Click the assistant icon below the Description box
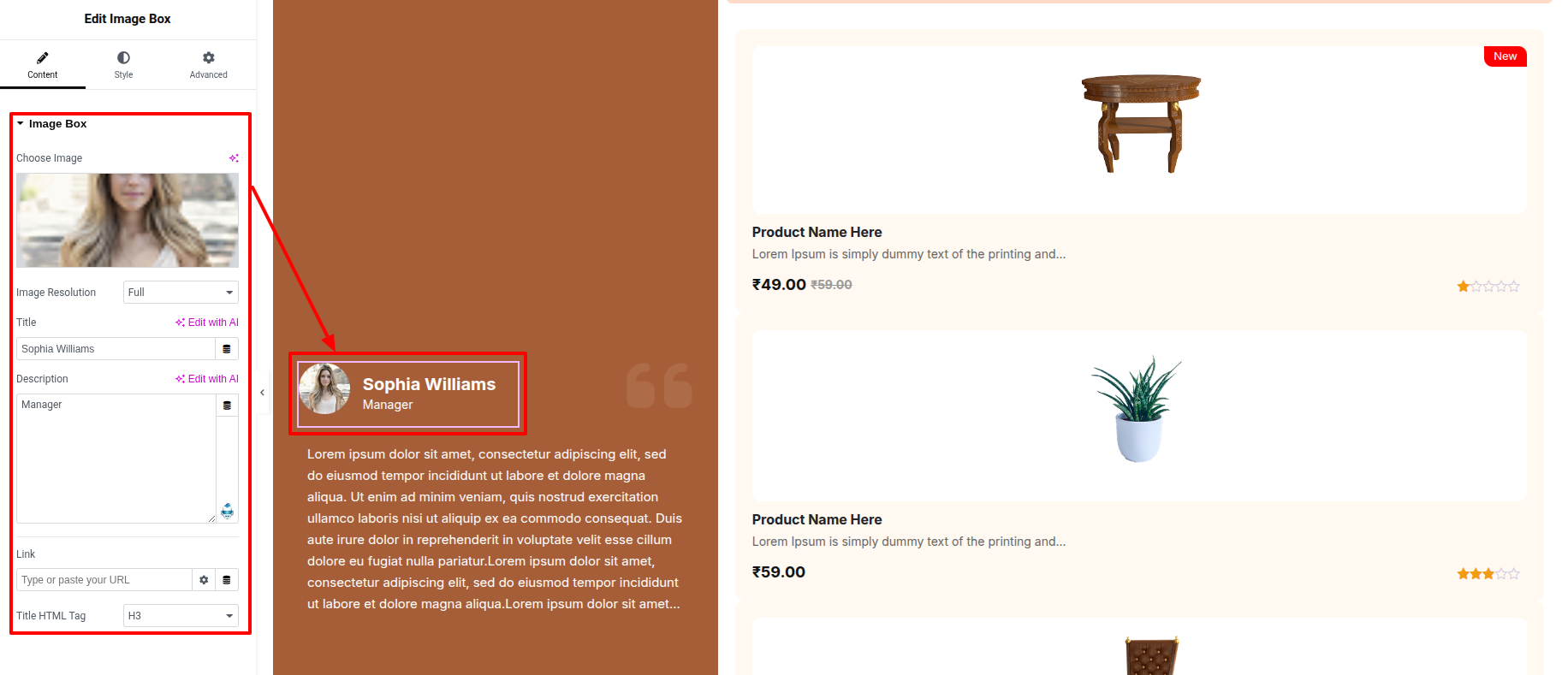 (x=228, y=511)
